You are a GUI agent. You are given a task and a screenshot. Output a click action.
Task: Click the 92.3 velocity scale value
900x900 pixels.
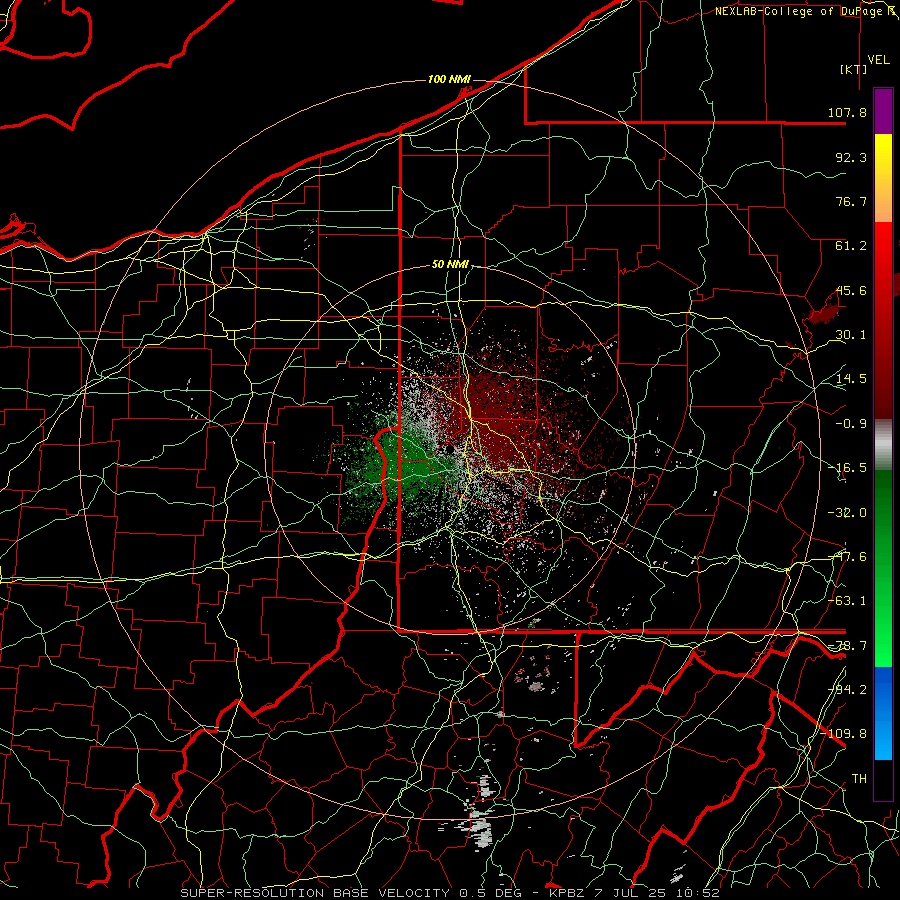(x=851, y=157)
